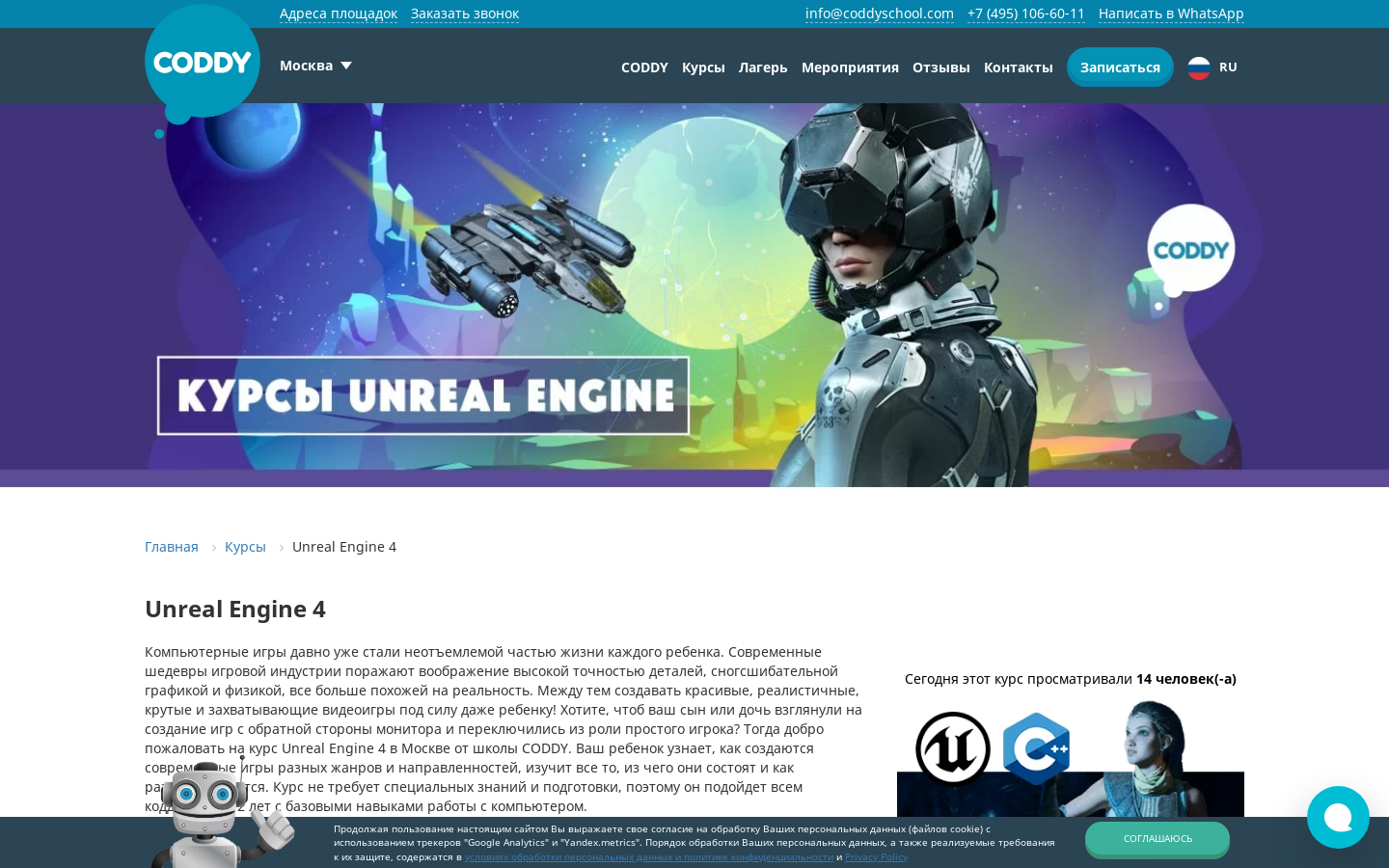Open the Мероприятия menu item
Screen dimensions: 1389x868
[850, 68]
